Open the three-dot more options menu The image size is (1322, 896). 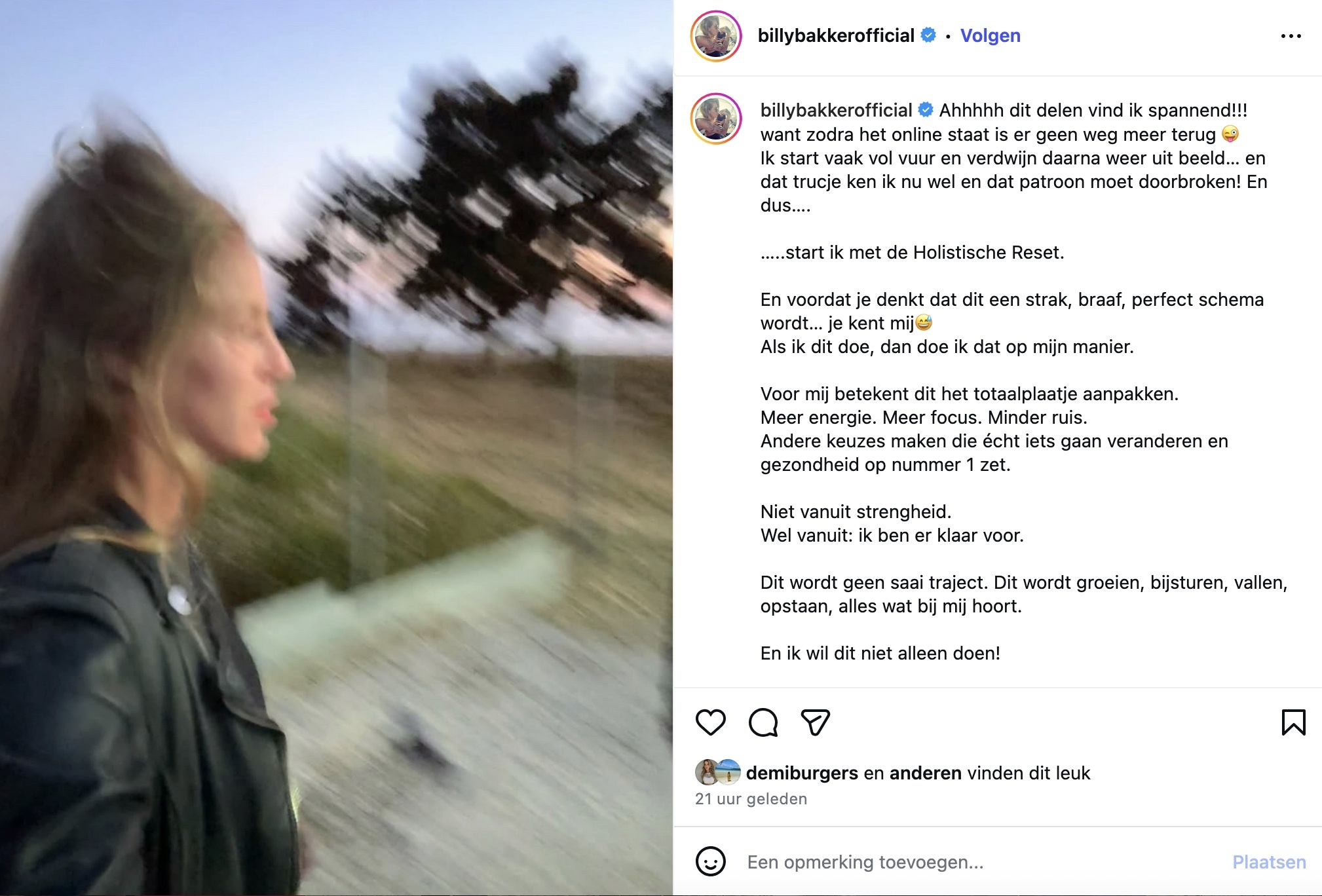point(1291,36)
